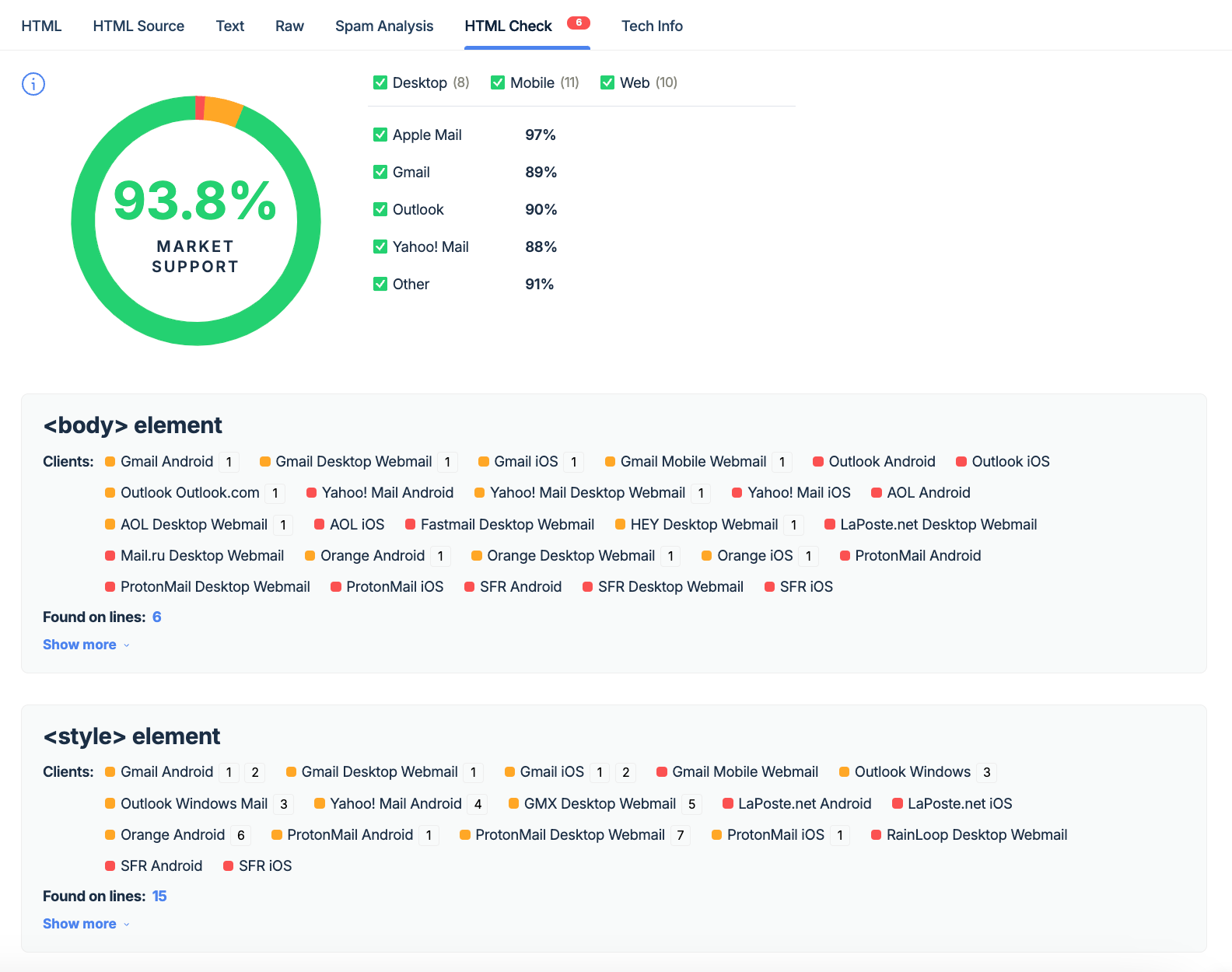The width and height of the screenshot is (1232, 972).
Task: Toggle the Mobile clients checkbox
Action: (498, 82)
